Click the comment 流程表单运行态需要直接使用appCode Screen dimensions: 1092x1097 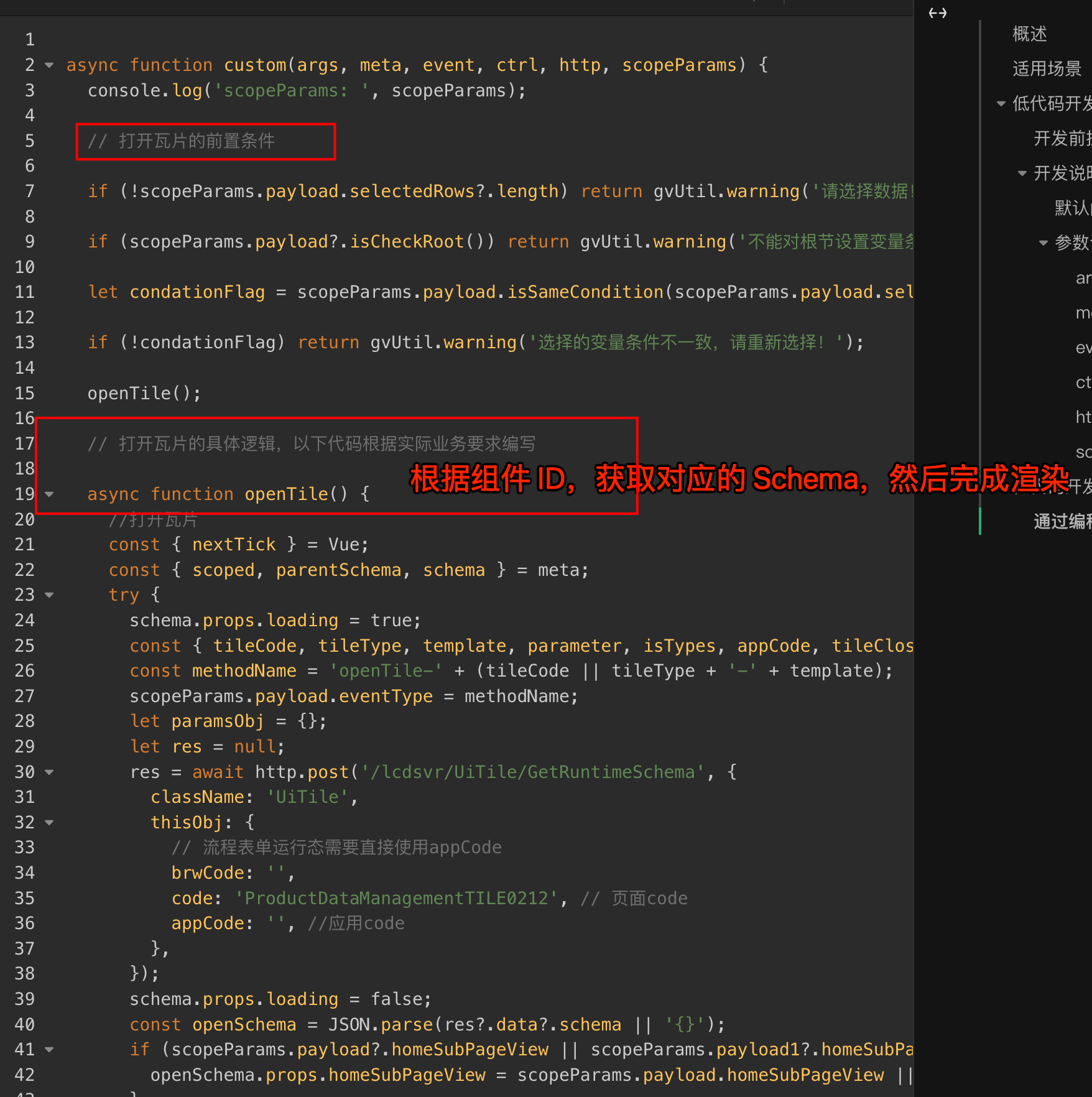(x=336, y=848)
